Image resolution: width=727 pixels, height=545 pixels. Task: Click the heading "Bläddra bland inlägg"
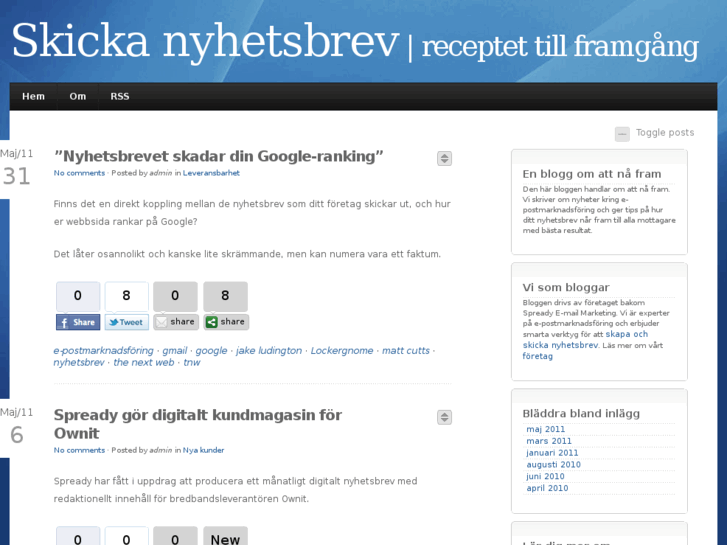click(x=581, y=414)
